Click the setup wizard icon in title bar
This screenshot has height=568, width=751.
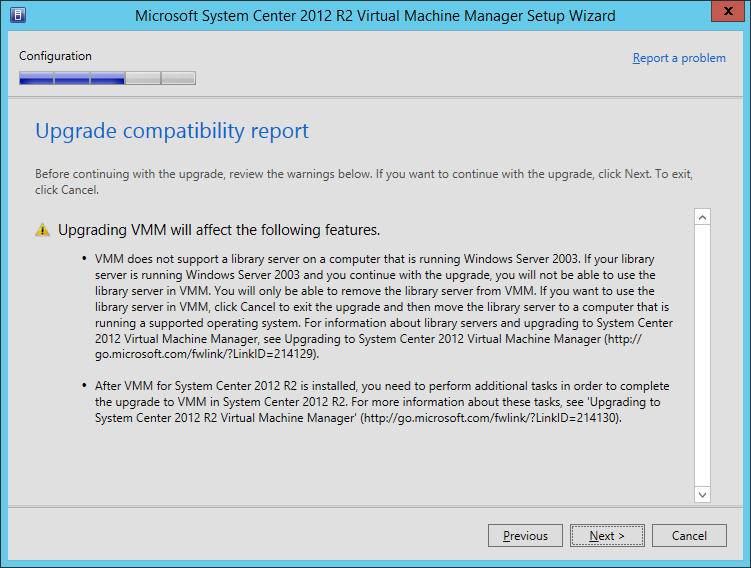click(x=18, y=15)
